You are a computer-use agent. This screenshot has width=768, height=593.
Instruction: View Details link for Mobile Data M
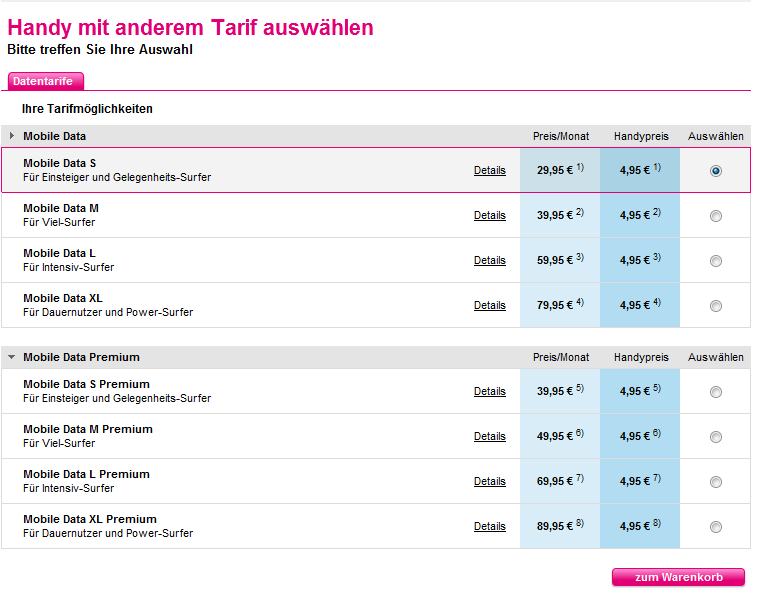coord(490,216)
